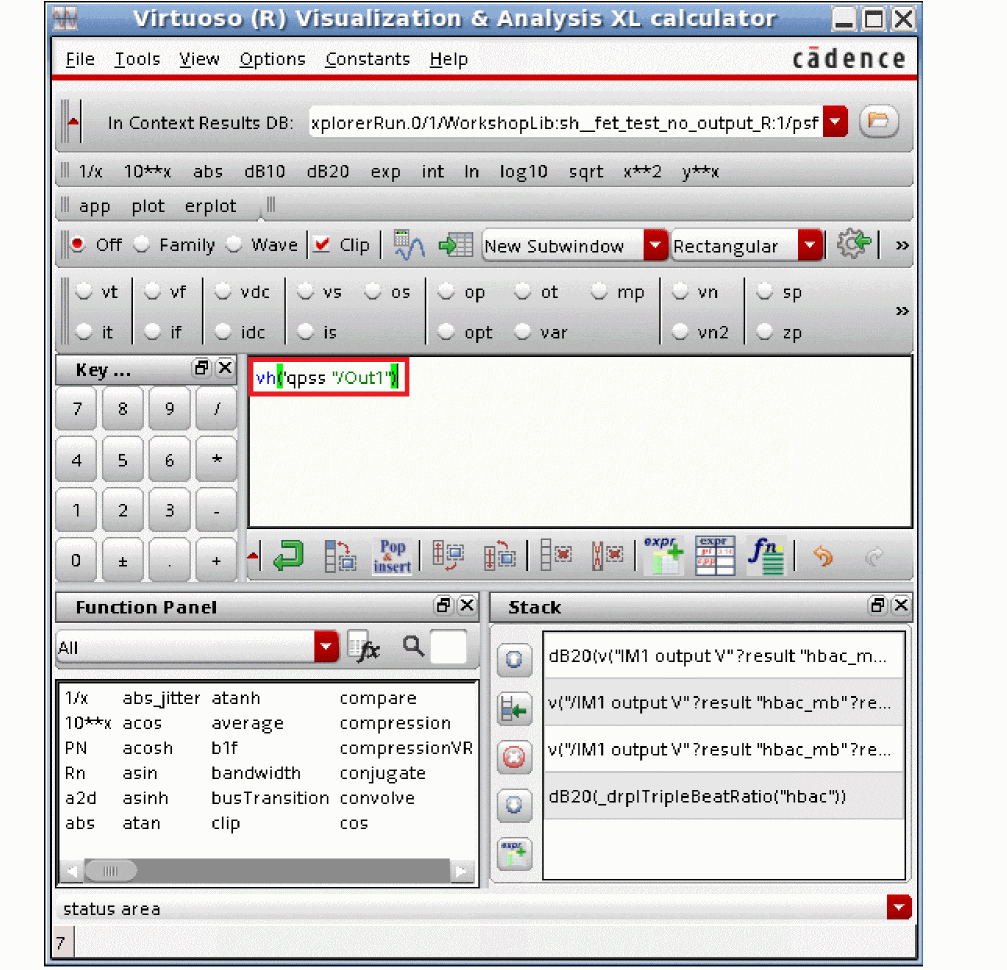Click the swap buffer and stack icon
1007x970 pixels.
[340, 556]
